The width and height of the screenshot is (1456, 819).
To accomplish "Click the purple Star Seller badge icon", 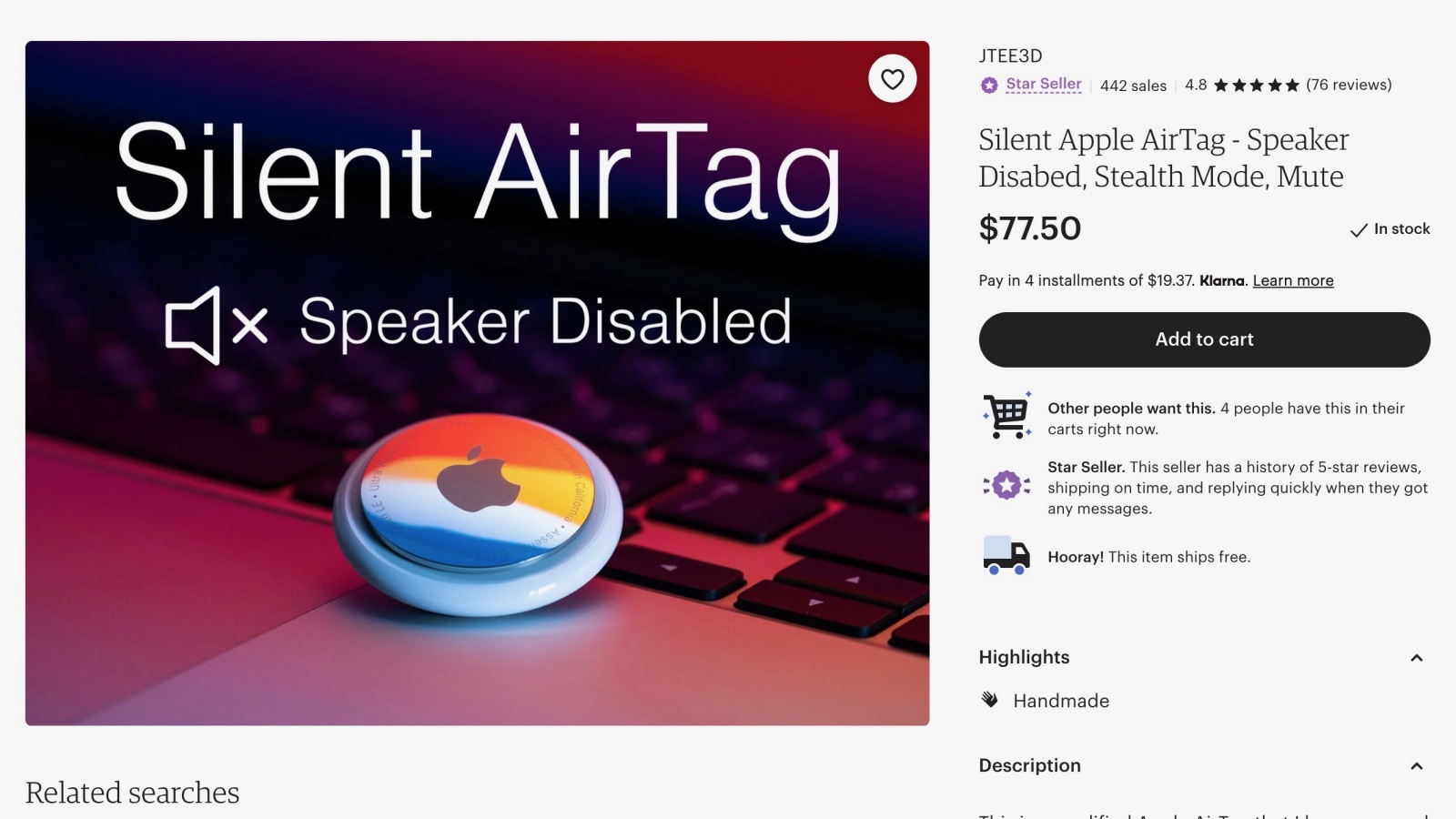I will (989, 85).
